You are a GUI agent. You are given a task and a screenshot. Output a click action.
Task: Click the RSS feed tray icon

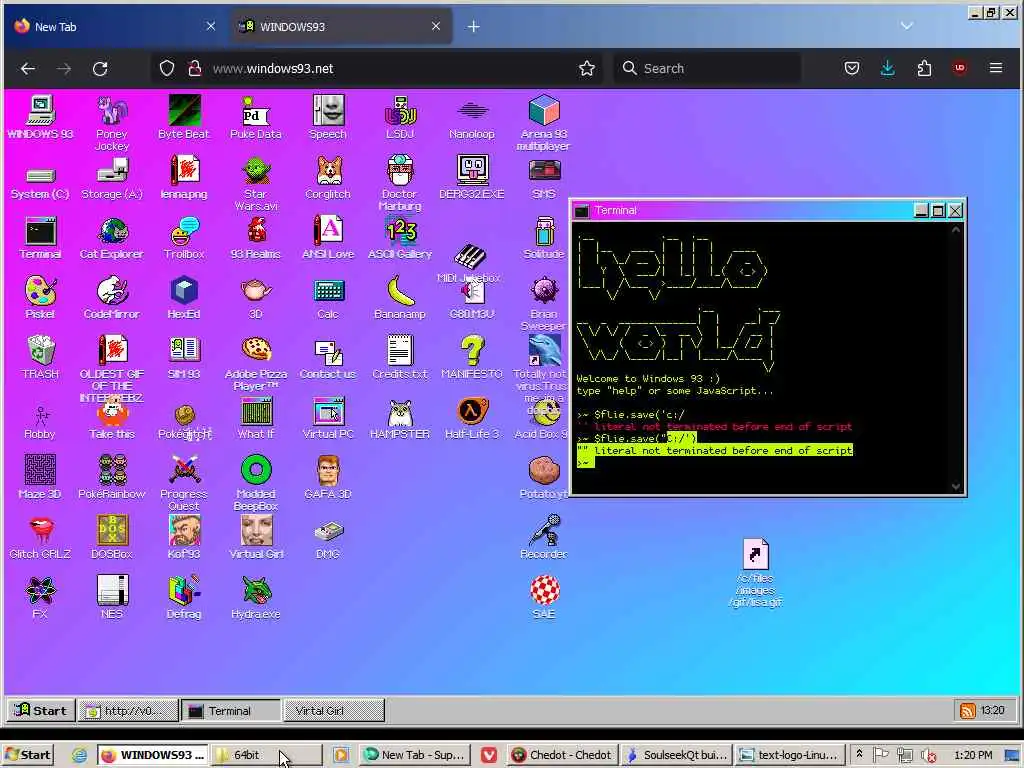click(967, 711)
